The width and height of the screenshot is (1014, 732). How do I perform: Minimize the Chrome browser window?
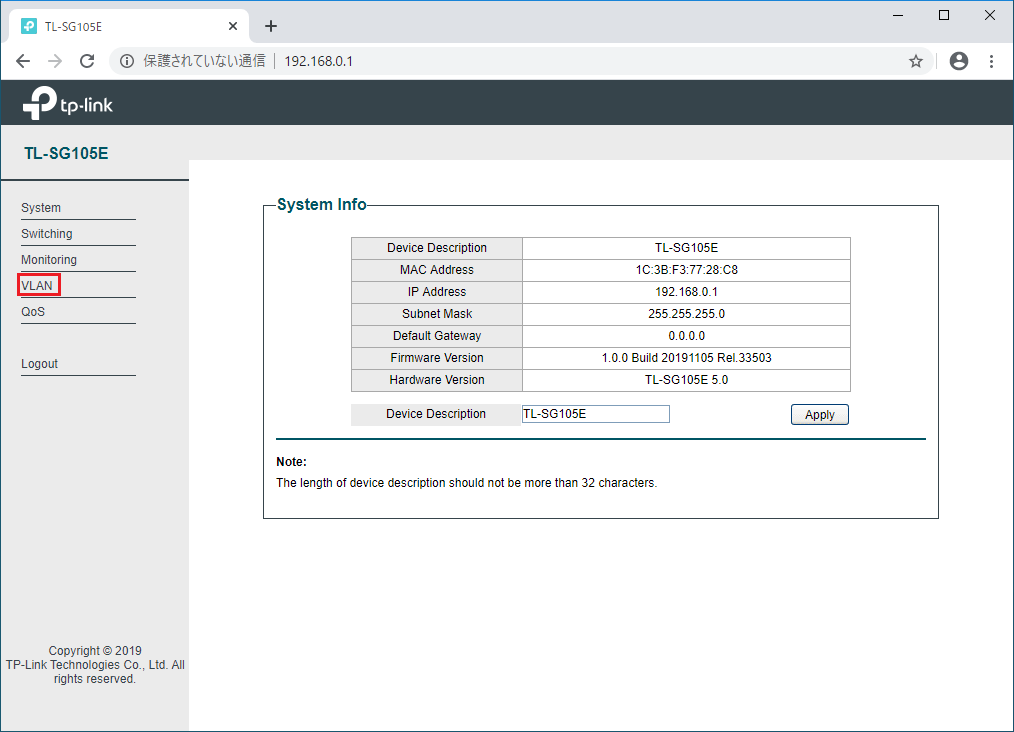pyautogui.click(x=898, y=15)
